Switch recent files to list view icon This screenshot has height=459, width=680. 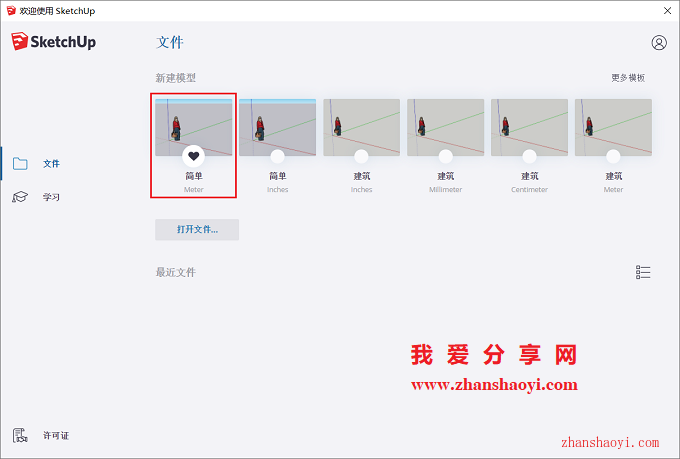coord(643,272)
